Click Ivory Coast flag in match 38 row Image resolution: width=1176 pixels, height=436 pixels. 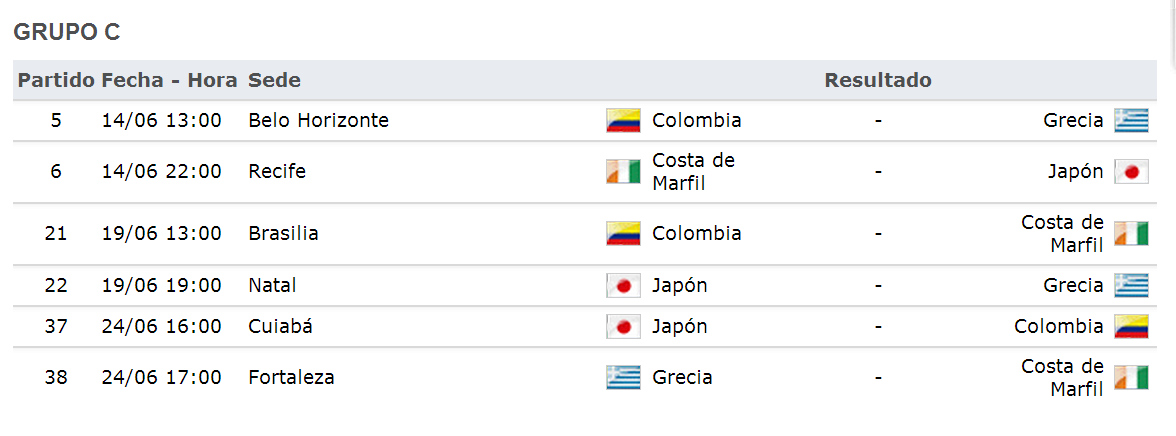pos(1131,377)
